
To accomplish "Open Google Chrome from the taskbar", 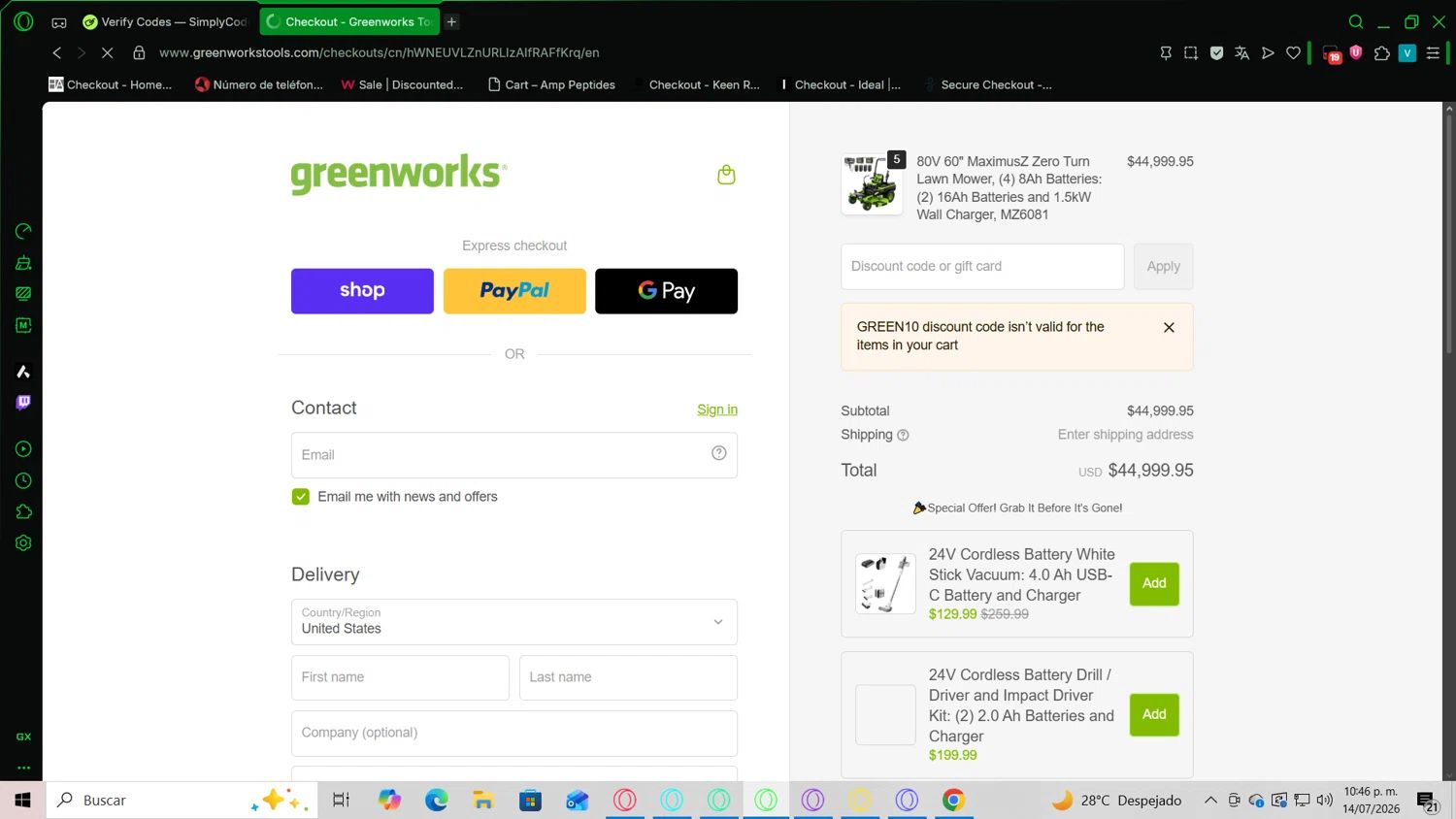I will pos(953,801).
